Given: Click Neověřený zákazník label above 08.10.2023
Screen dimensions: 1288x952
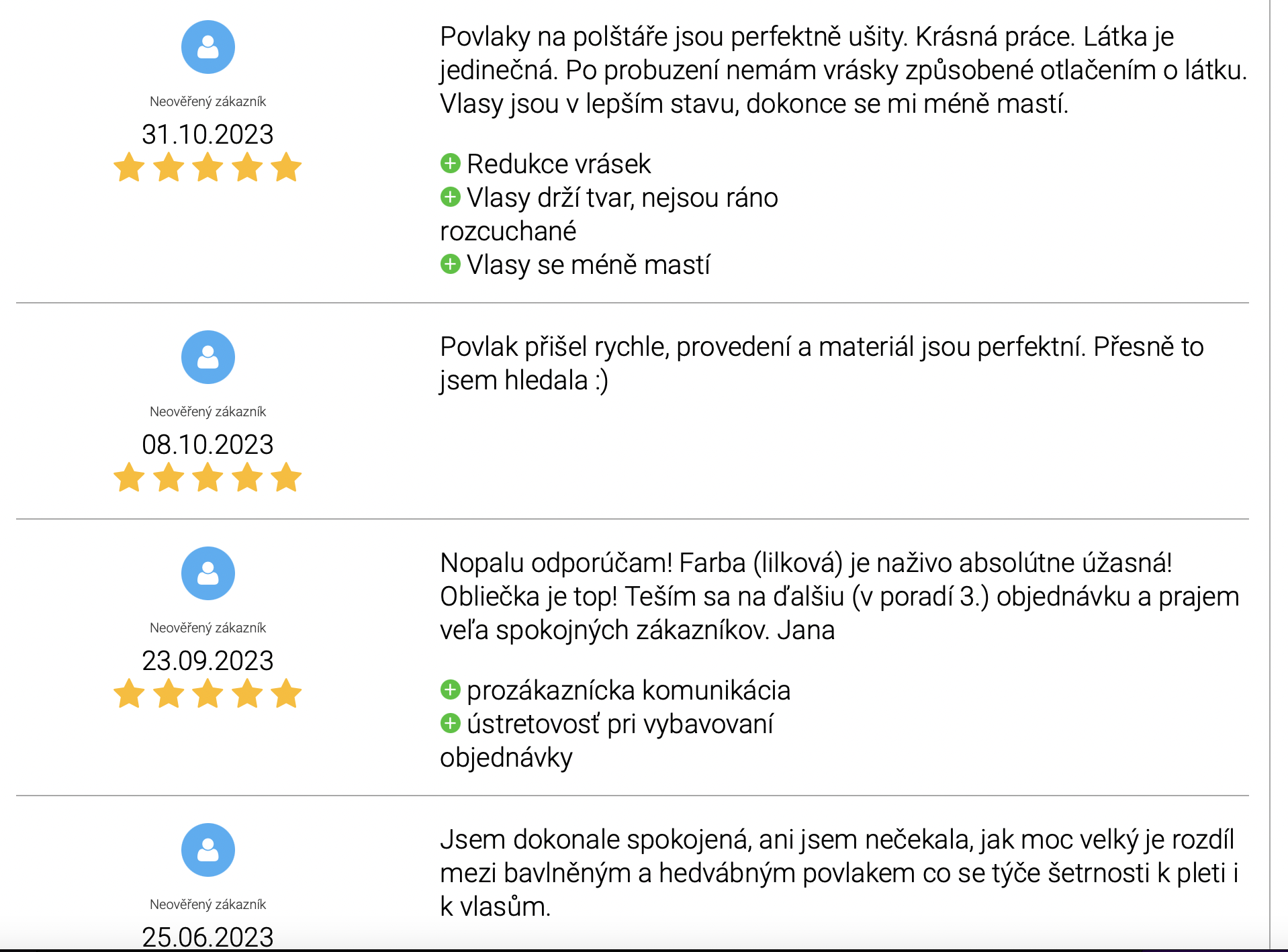Looking at the screenshot, I should pyautogui.click(x=208, y=412).
